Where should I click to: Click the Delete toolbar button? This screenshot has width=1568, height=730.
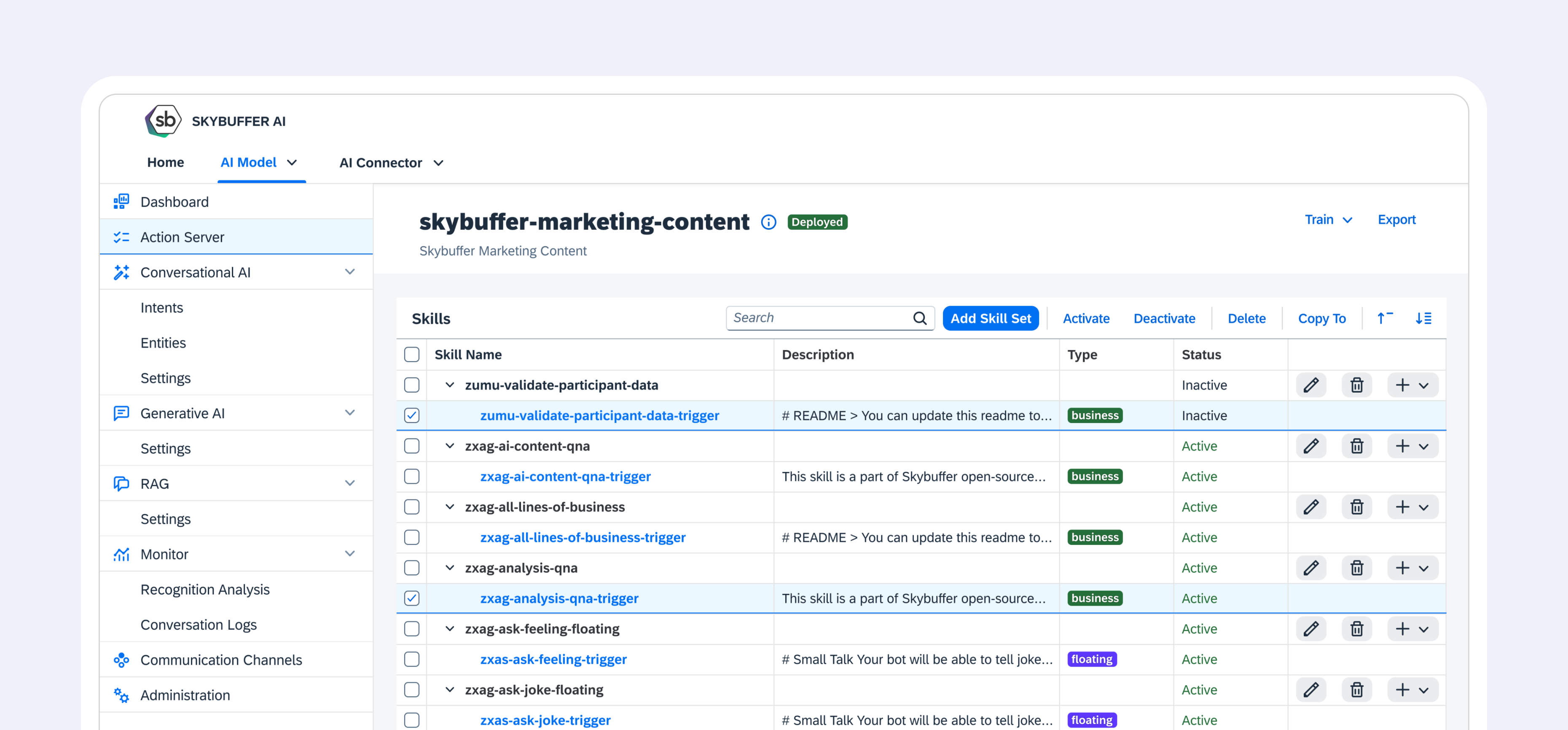coord(1246,318)
